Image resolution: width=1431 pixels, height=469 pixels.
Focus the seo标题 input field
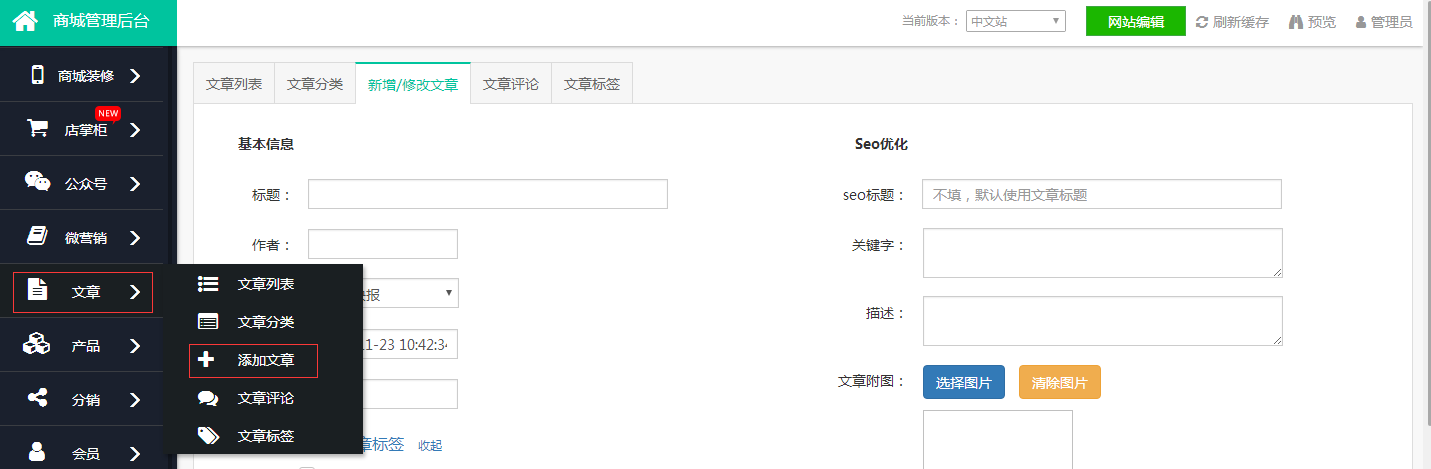click(x=1101, y=195)
